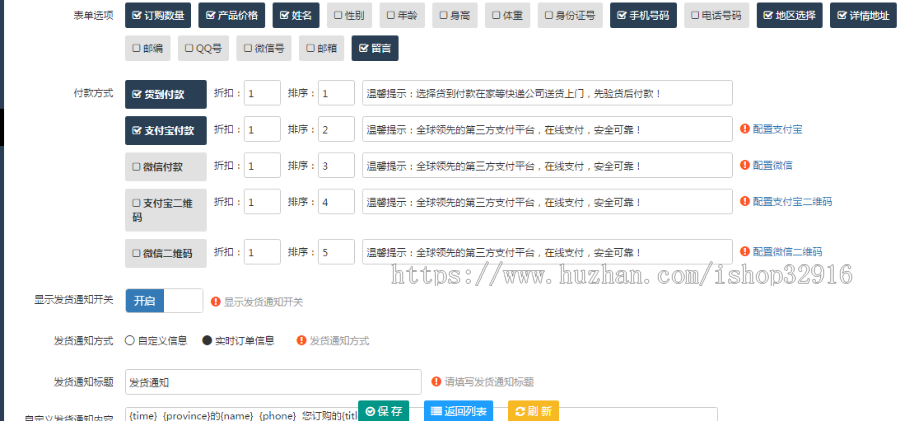Select the 自定义信息 radio option

pyautogui.click(x=130, y=340)
